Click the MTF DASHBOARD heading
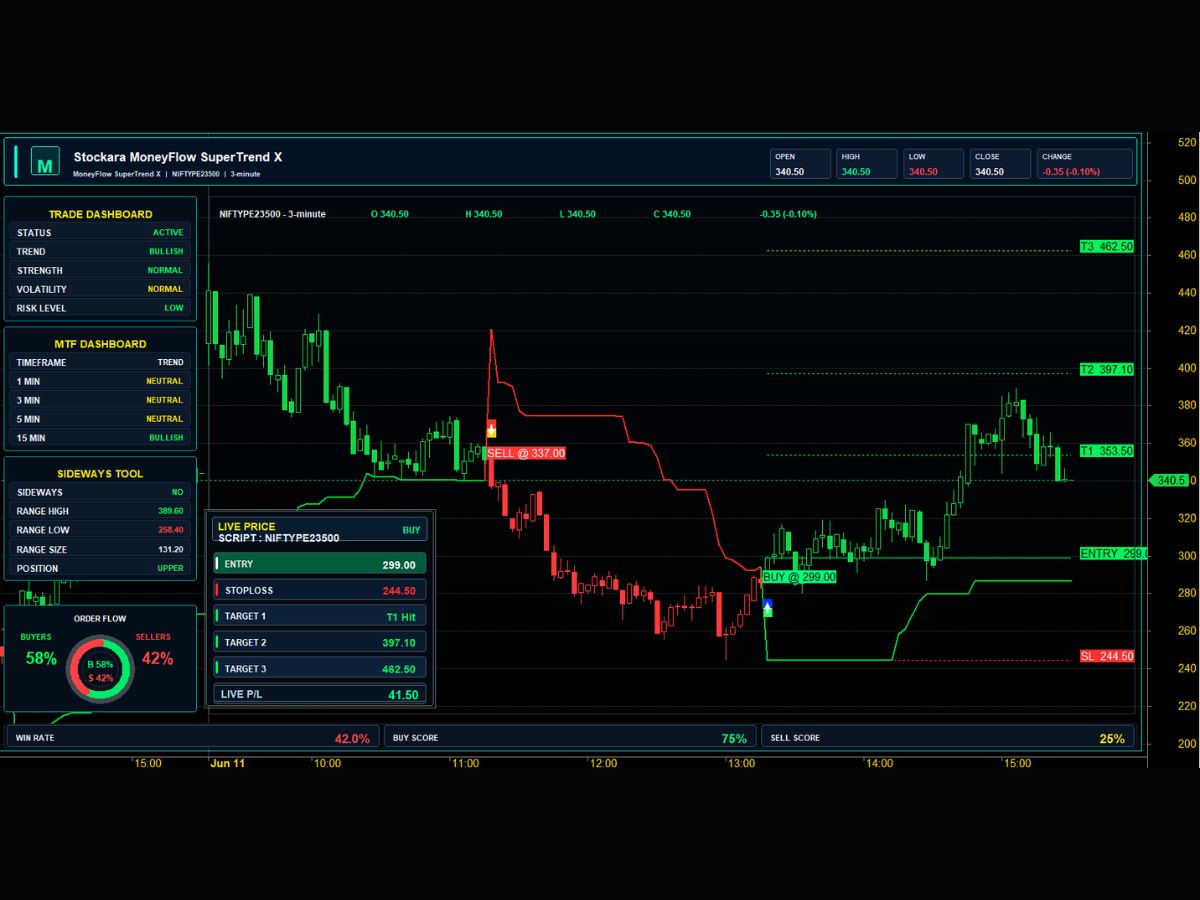1200x900 pixels. [100, 344]
